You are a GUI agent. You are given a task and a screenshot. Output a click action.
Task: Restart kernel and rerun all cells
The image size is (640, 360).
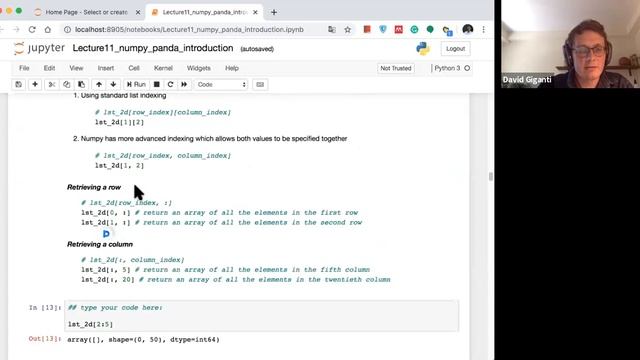coord(184,84)
